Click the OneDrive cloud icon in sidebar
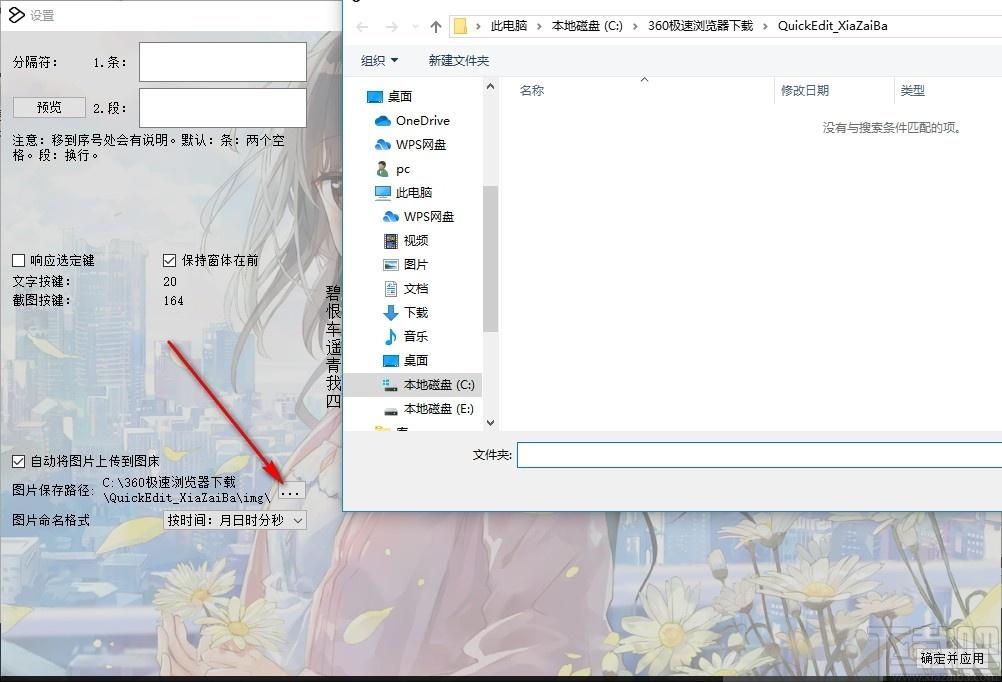The height and width of the screenshot is (682, 1002). (382, 121)
